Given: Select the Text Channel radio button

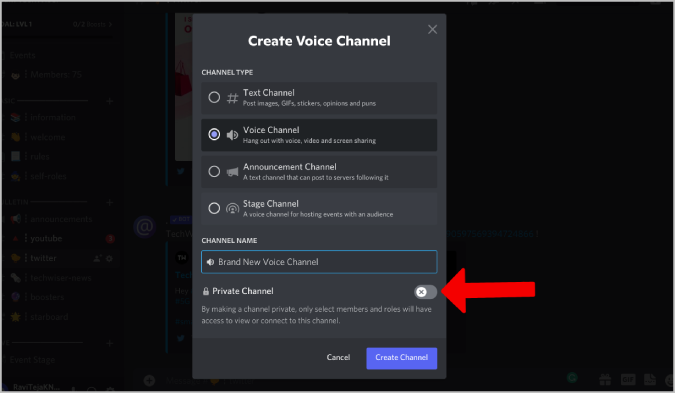Looking at the screenshot, I should (214, 97).
